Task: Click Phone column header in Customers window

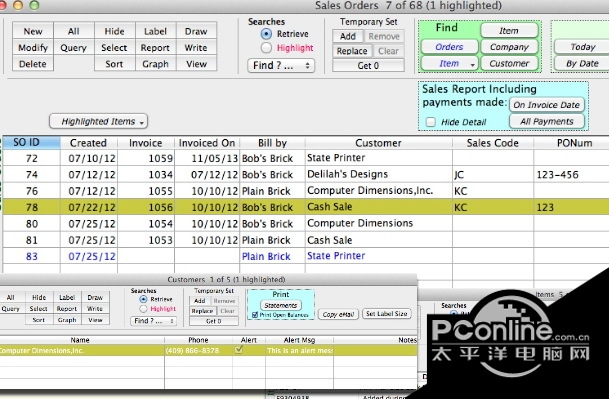Action: (x=198, y=340)
